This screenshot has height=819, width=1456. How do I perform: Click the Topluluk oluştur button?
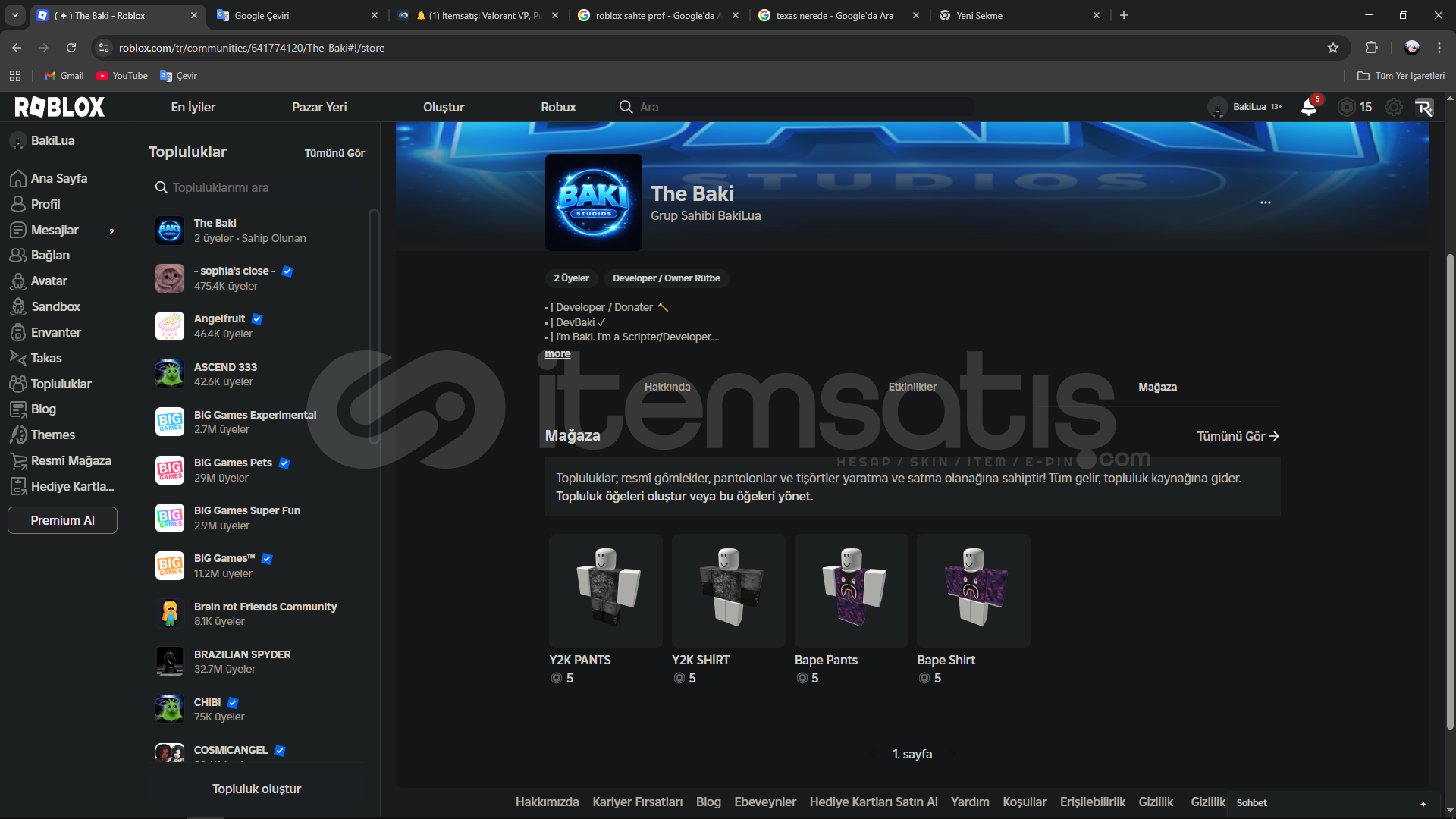pyautogui.click(x=256, y=789)
